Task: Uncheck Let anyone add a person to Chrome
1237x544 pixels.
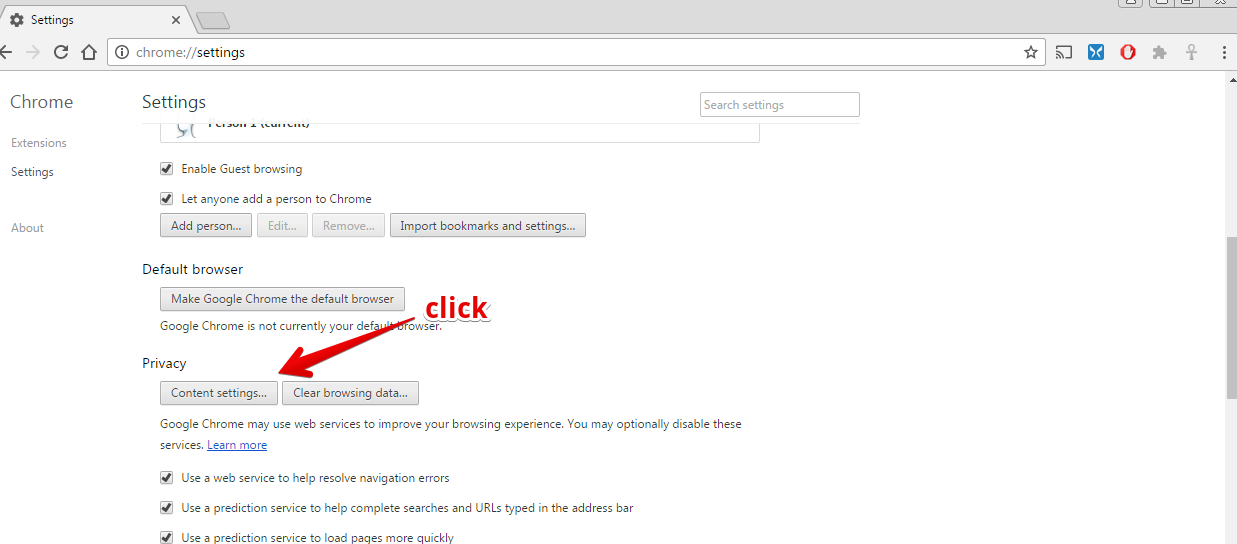Action: [167, 199]
